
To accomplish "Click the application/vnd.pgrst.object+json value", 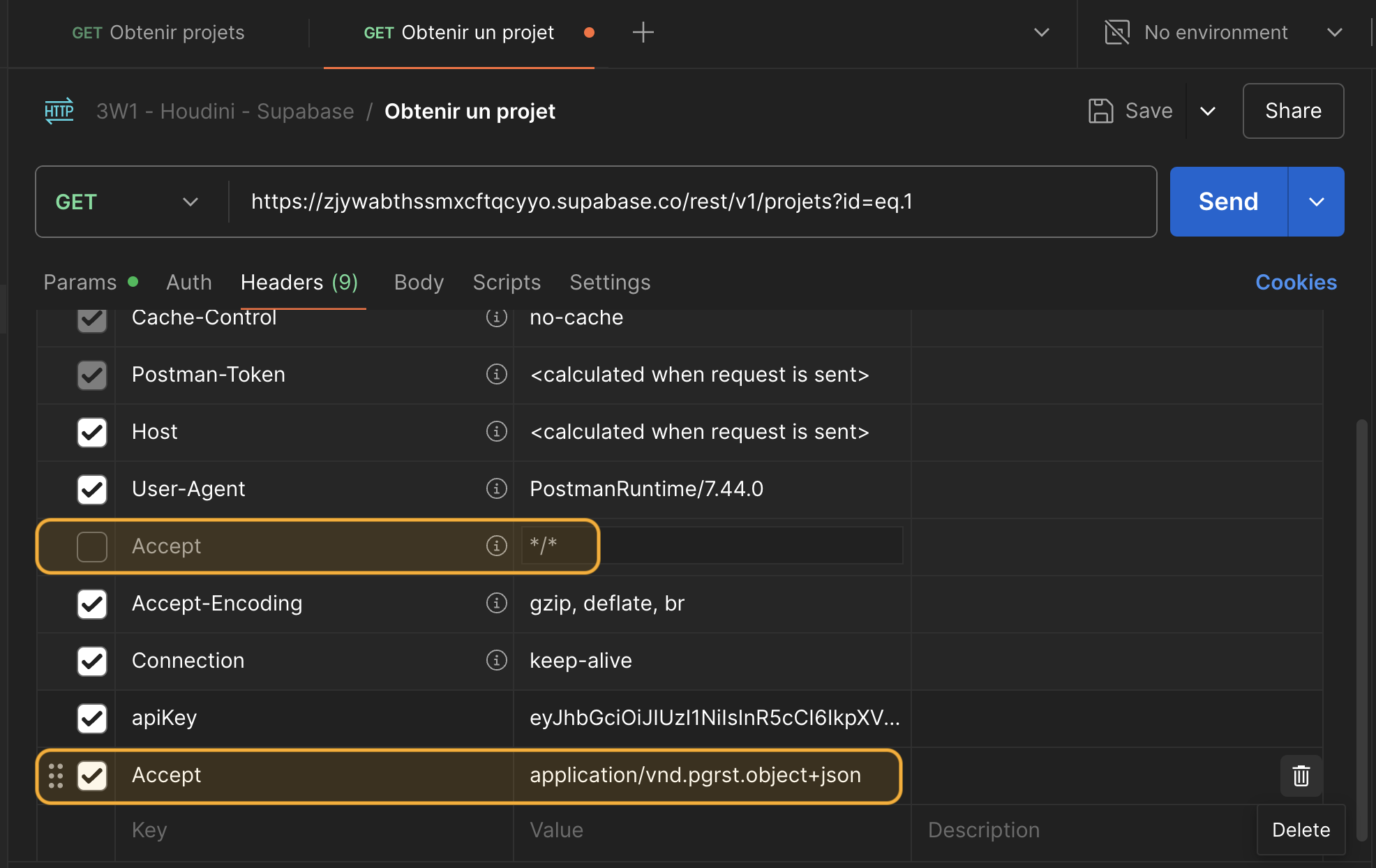I will 695,775.
